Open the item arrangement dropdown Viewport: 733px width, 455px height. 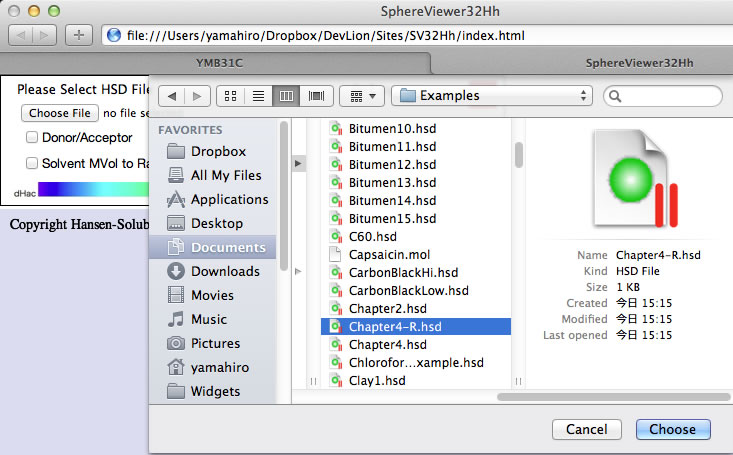362,96
